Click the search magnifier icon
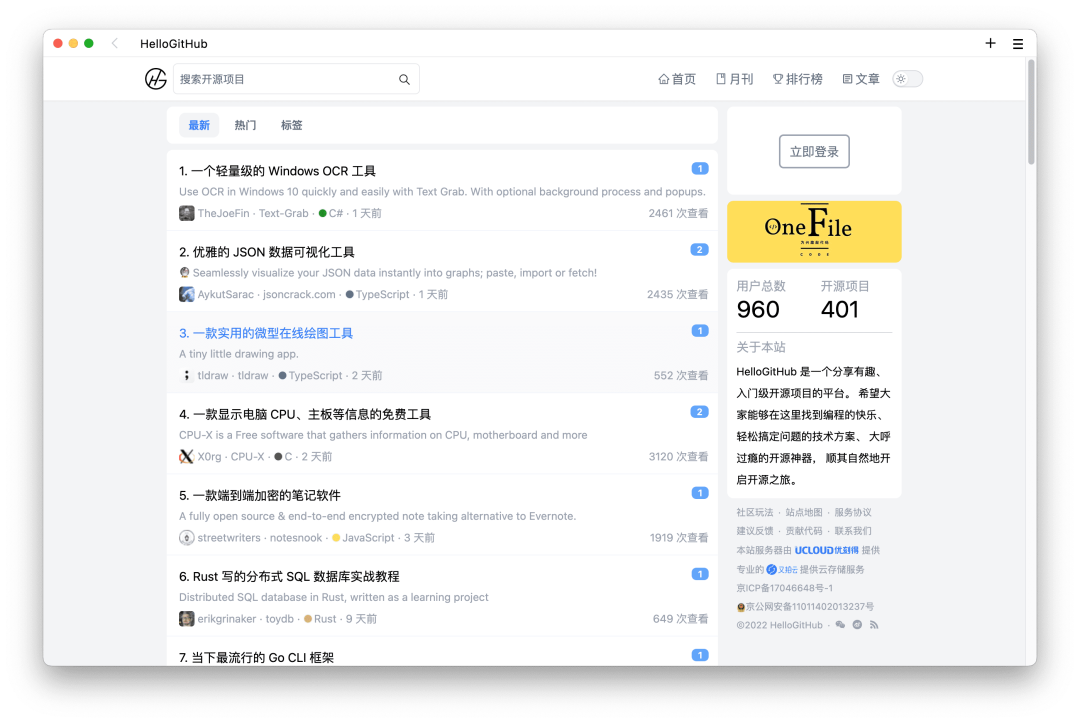Image resolution: width=1080 pixels, height=723 pixels. pyautogui.click(x=404, y=79)
